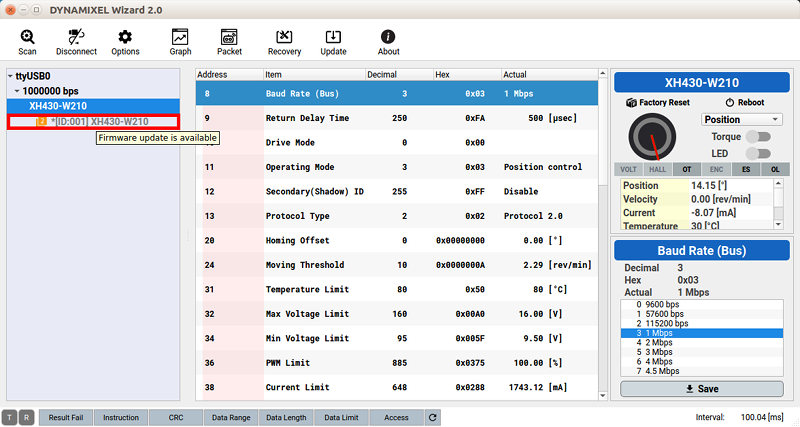The width and height of the screenshot is (800, 427).
Task: Click the OT status indicator
Action: (687, 169)
